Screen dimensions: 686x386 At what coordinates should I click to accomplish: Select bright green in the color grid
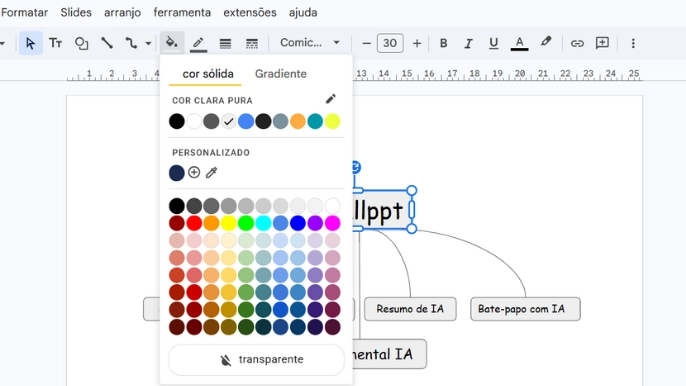tap(246, 223)
